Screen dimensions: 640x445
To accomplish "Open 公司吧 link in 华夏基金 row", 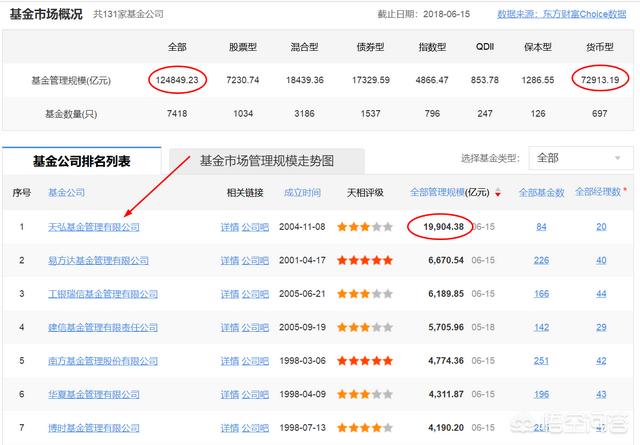I will point(255,394).
